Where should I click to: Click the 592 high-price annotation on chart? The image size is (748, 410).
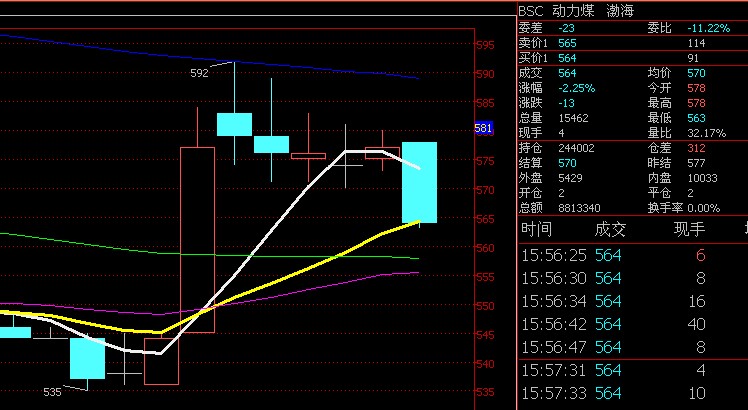click(x=199, y=73)
